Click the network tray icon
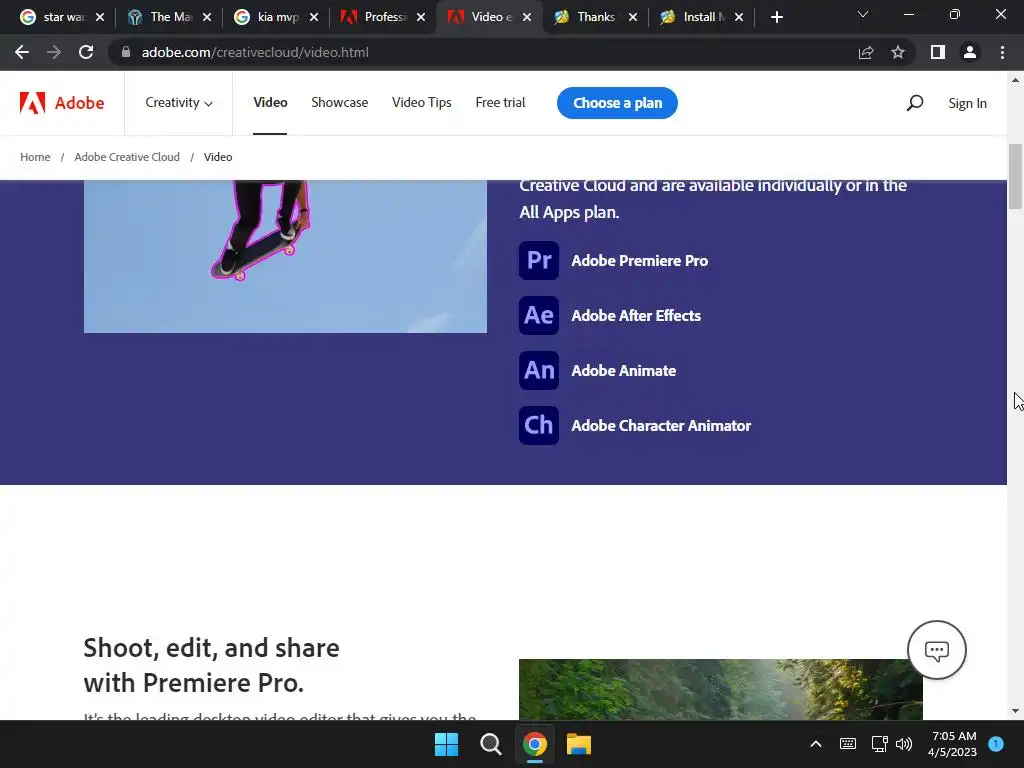The width and height of the screenshot is (1024, 768). (879, 744)
